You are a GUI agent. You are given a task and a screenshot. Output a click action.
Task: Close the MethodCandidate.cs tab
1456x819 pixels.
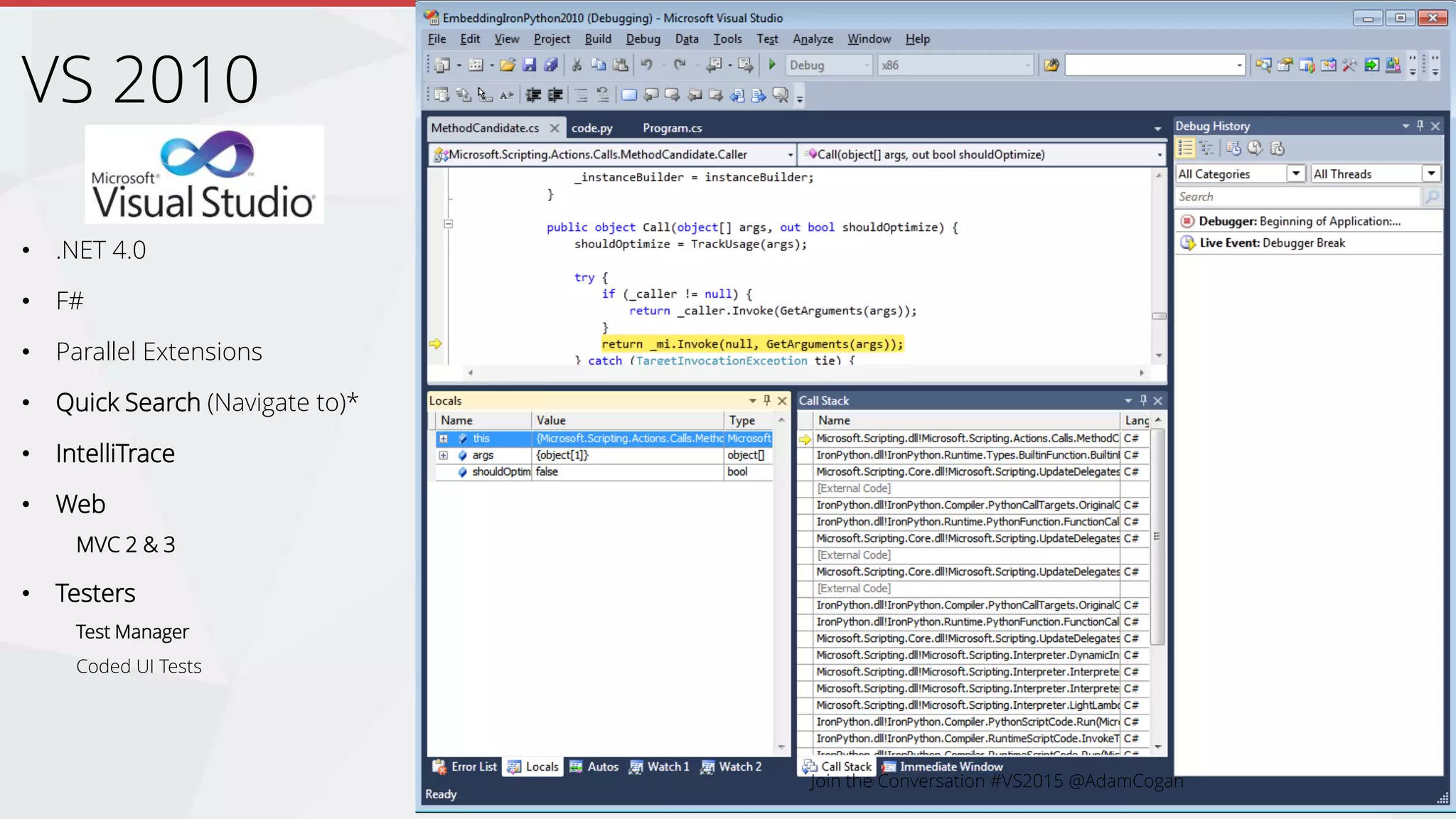(555, 128)
